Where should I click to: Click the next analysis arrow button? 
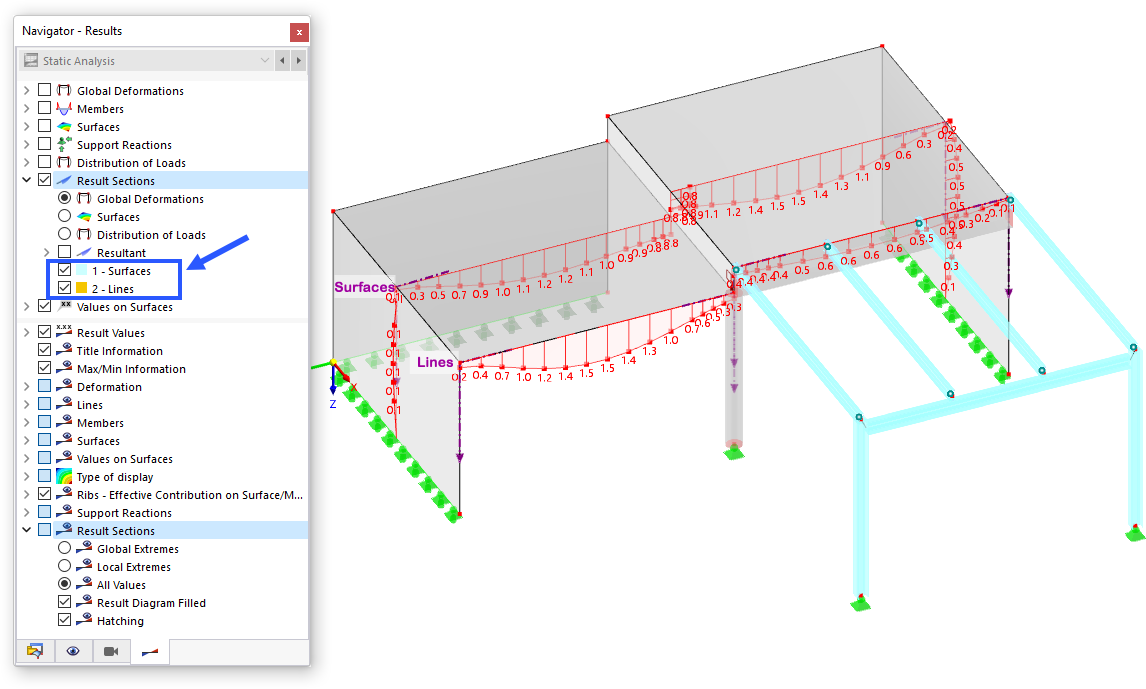coord(297,60)
